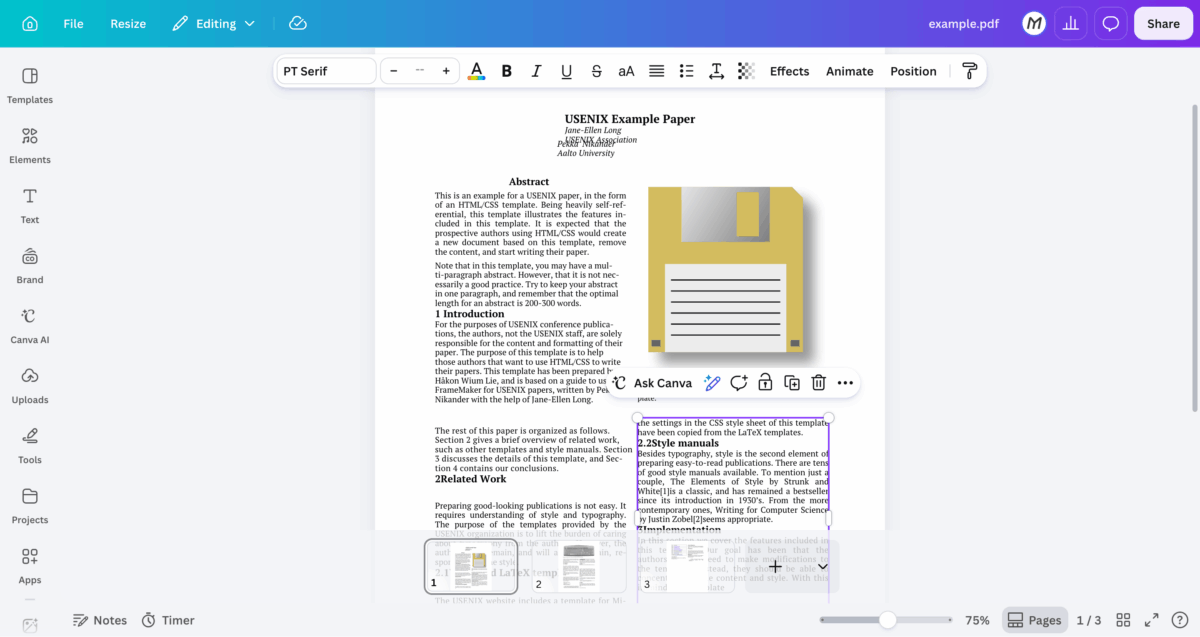Open comments speech bubble in header
Image resolution: width=1200 pixels, height=637 pixels.
point(1110,23)
